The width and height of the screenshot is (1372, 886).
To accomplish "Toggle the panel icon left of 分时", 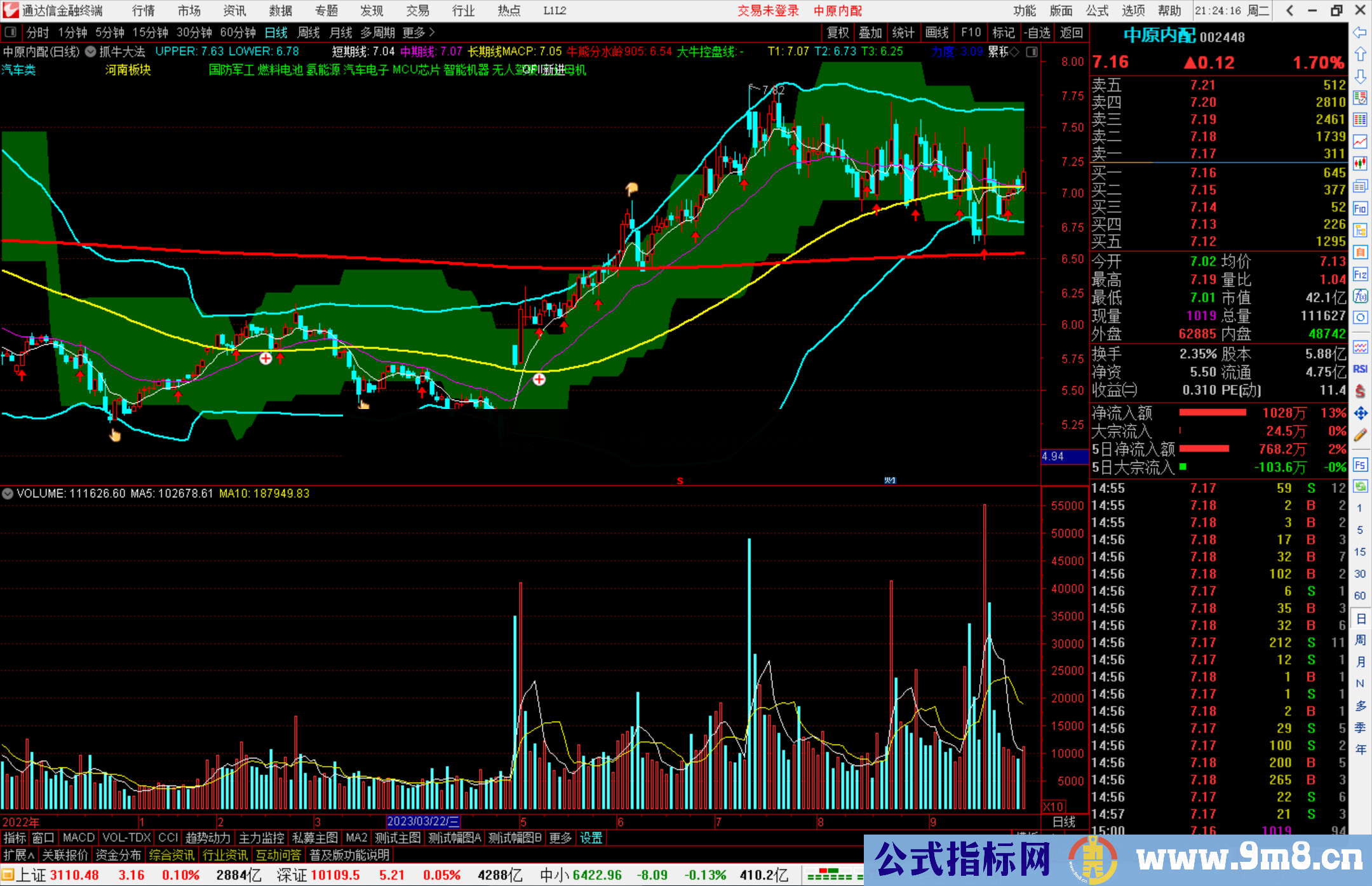I will click(10, 32).
